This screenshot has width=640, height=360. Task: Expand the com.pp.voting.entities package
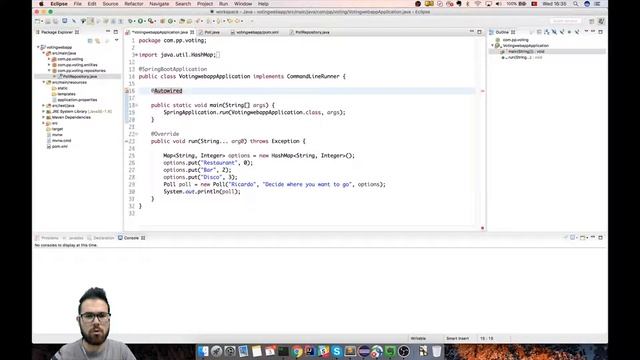click(x=49, y=65)
